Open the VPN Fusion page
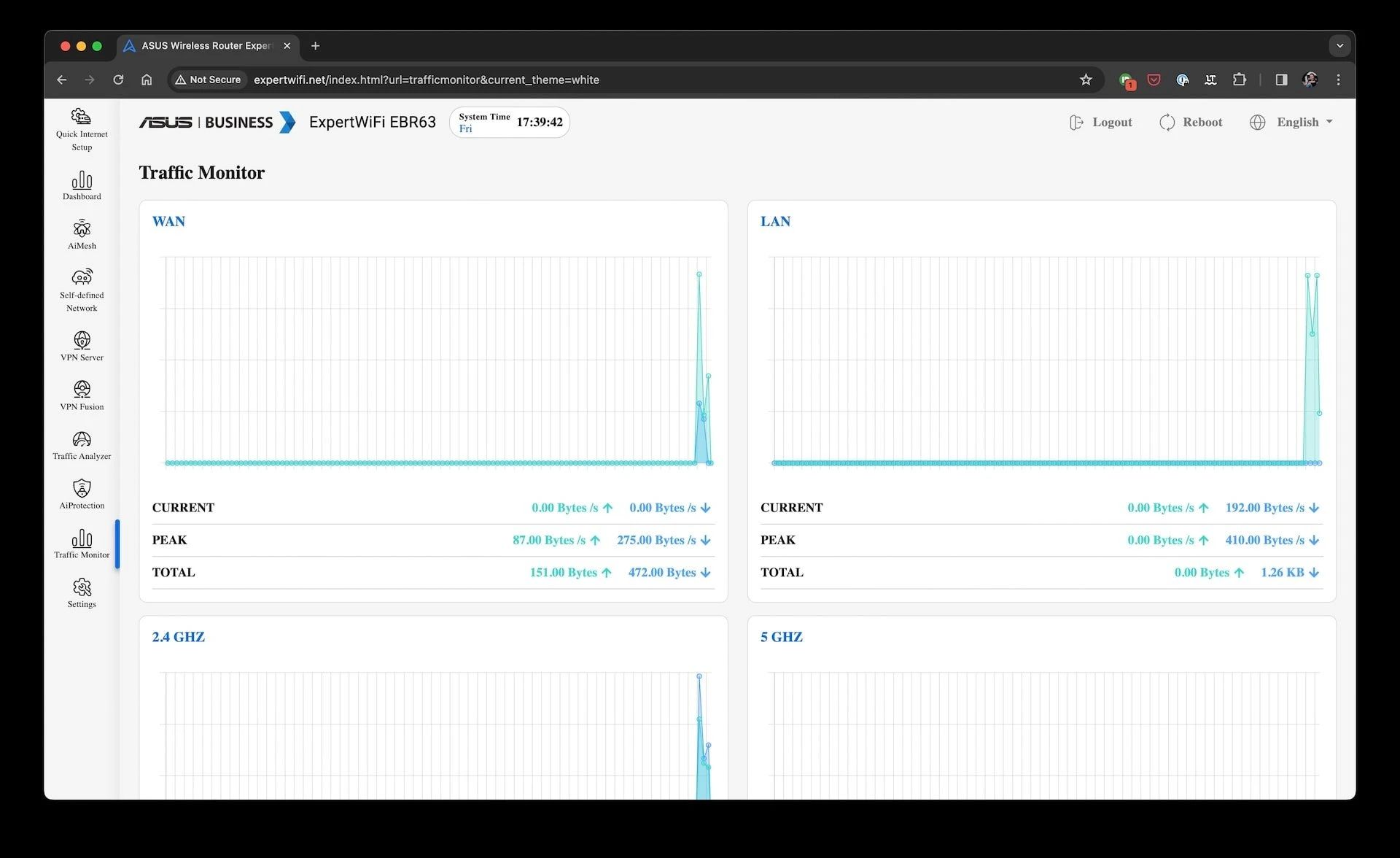Image resolution: width=1400 pixels, height=858 pixels. [x=82, y=395]
